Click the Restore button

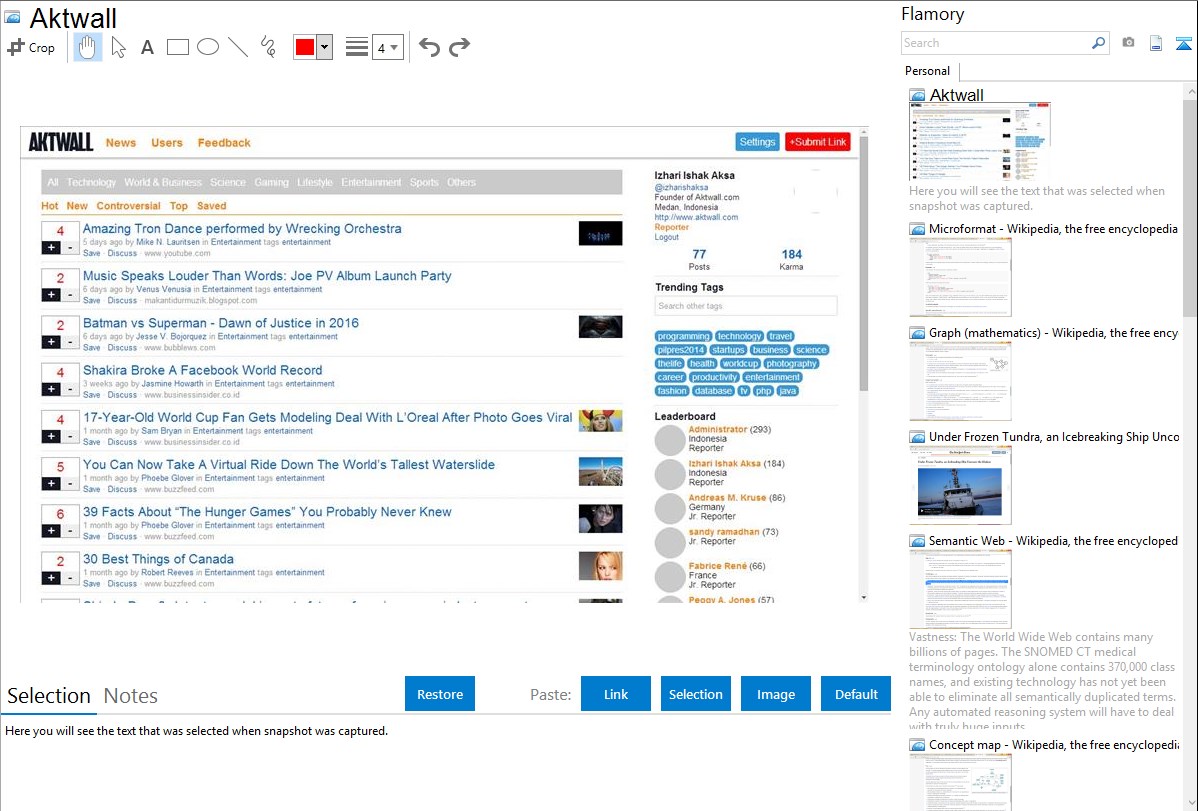(x=440, y=694)
